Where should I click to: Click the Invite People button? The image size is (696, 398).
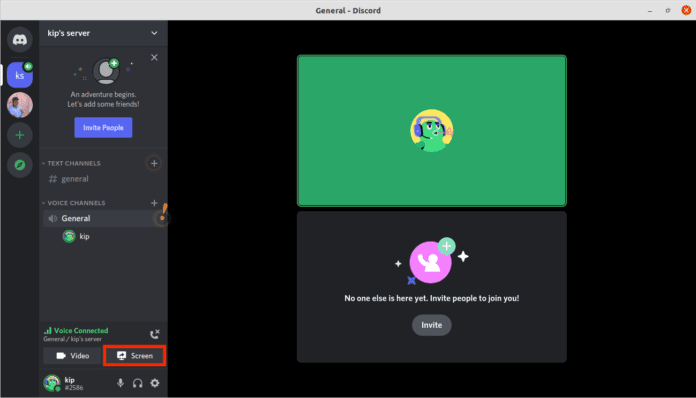(103, 127)
